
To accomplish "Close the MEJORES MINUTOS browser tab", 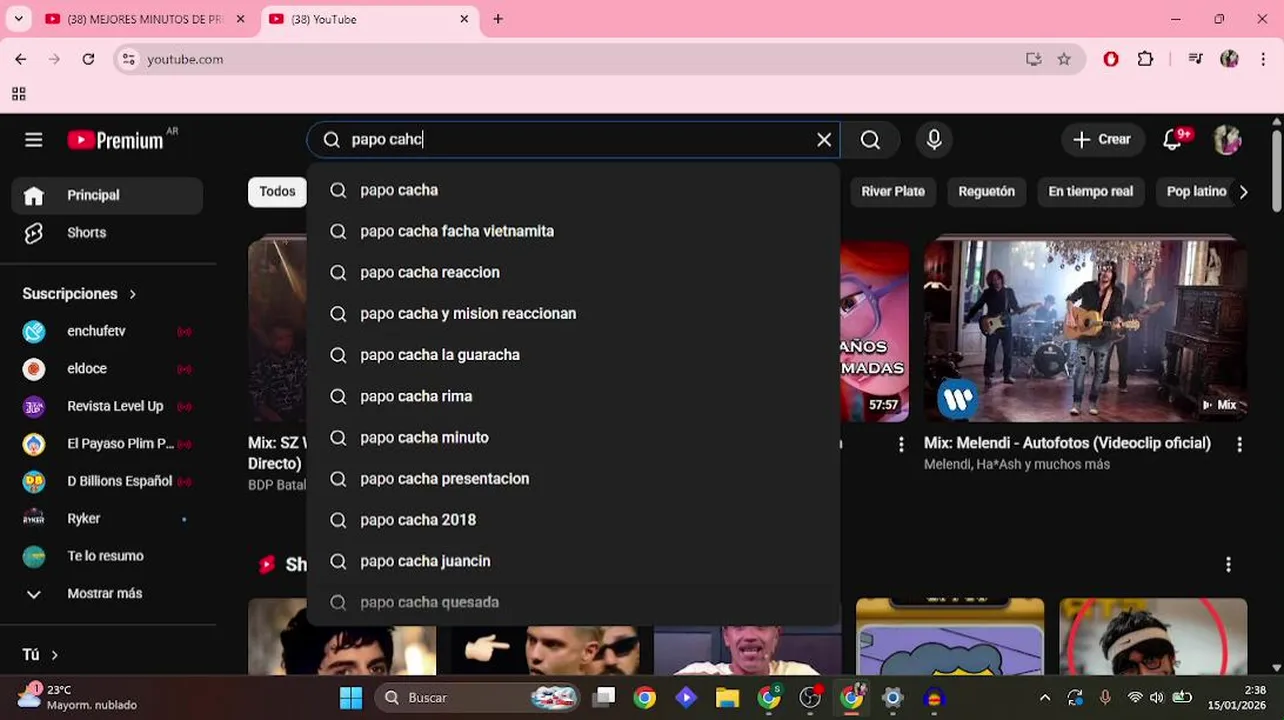I will coord(240,19).
